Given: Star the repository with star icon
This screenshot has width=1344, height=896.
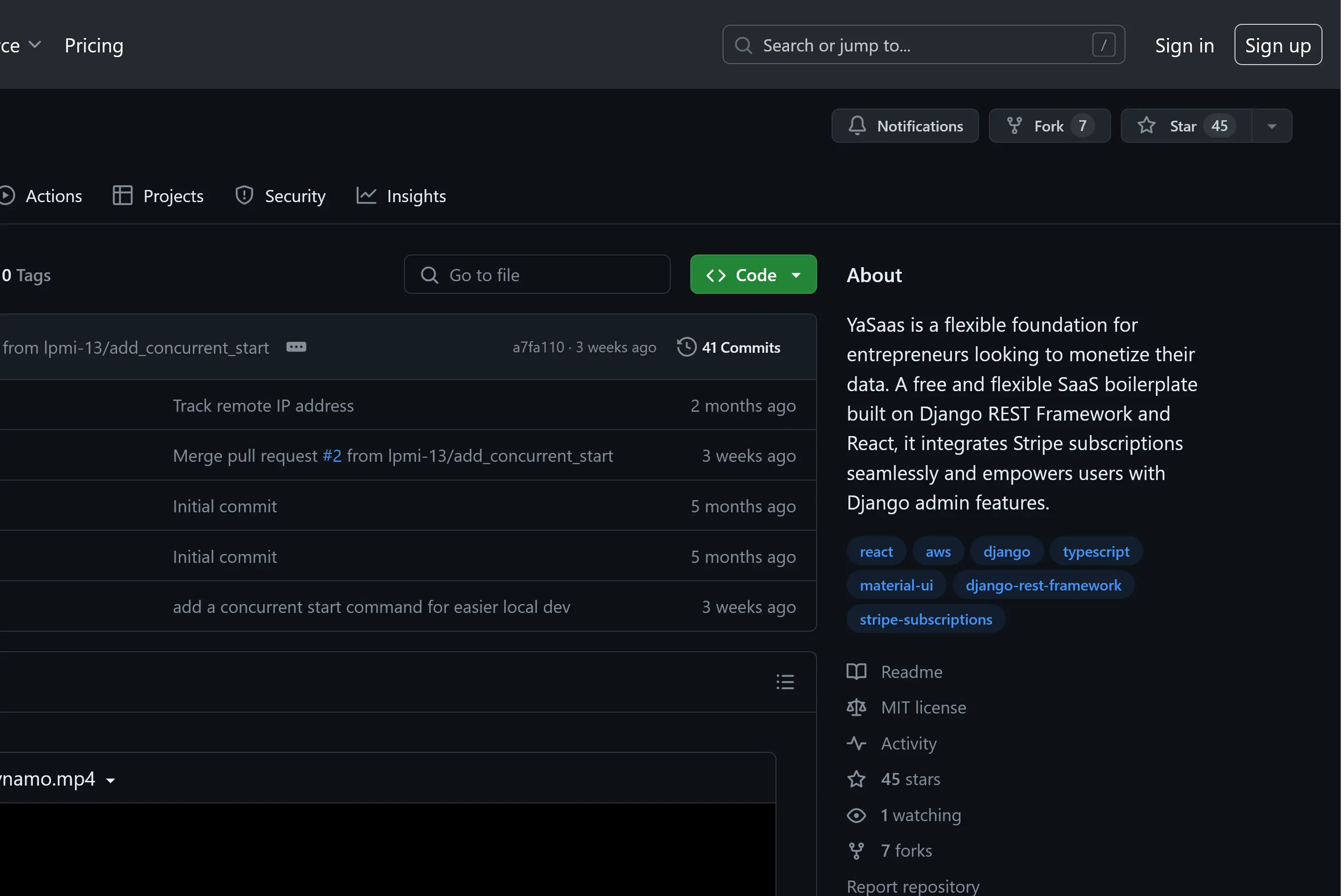Looking at the screenshot, I should [1146, 126].
